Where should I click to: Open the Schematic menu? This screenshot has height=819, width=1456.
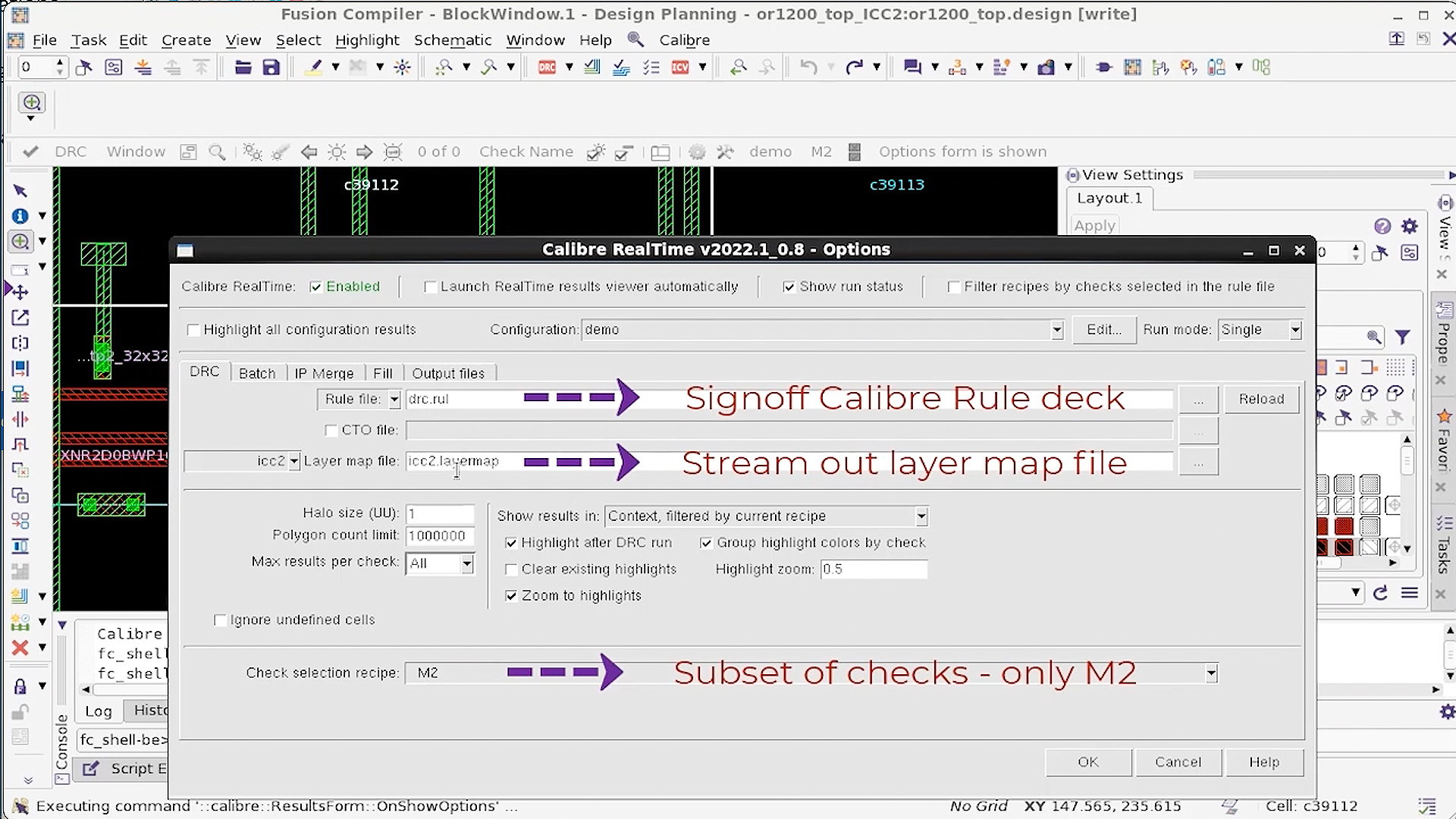(x=452, y=40)
